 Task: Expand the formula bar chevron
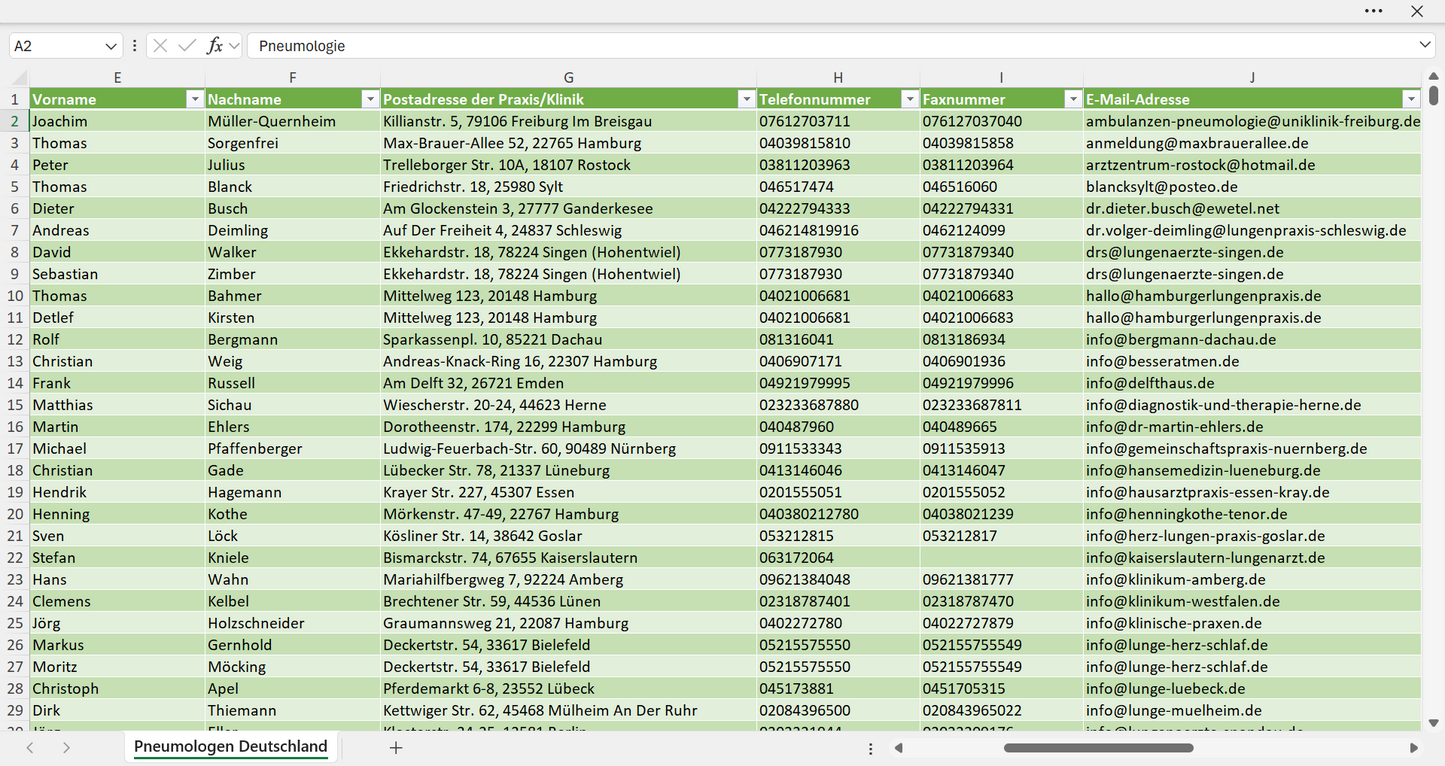[x=1425, y=46]
